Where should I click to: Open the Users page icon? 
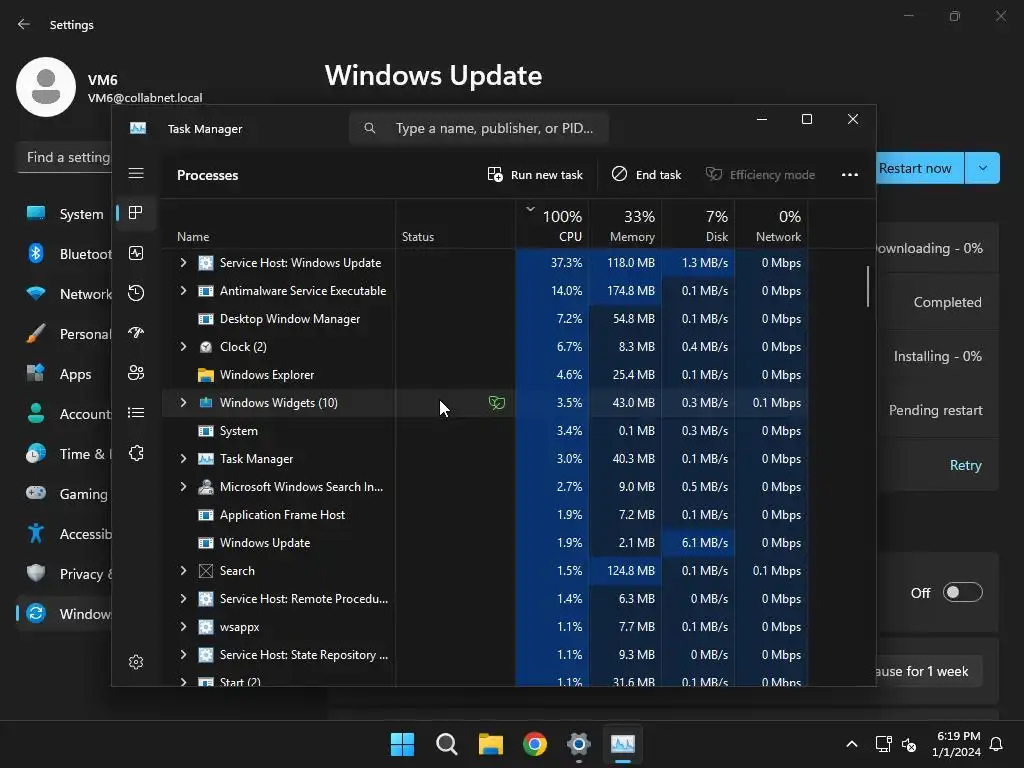(x=136, y=373)
